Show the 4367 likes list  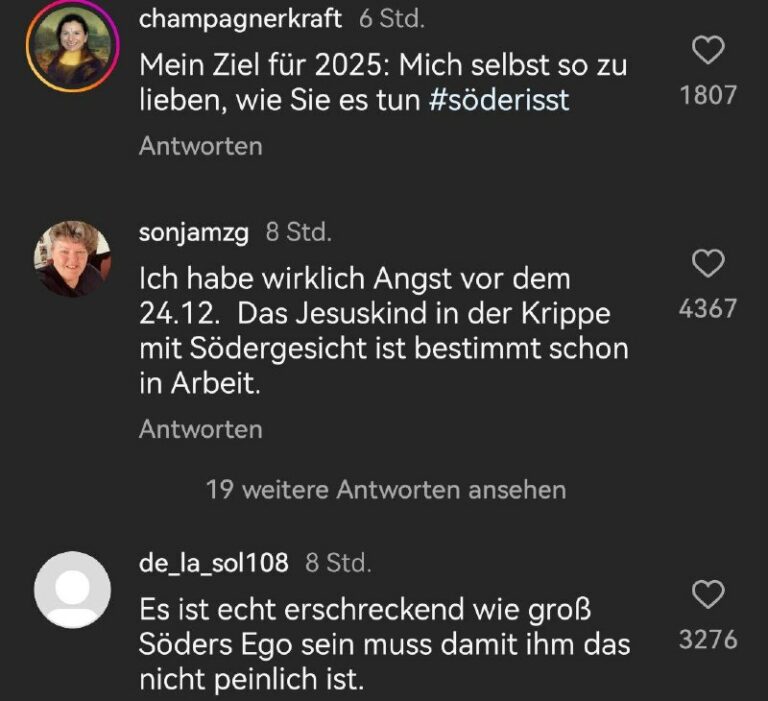pyautogui.click(x=708, y=309)
